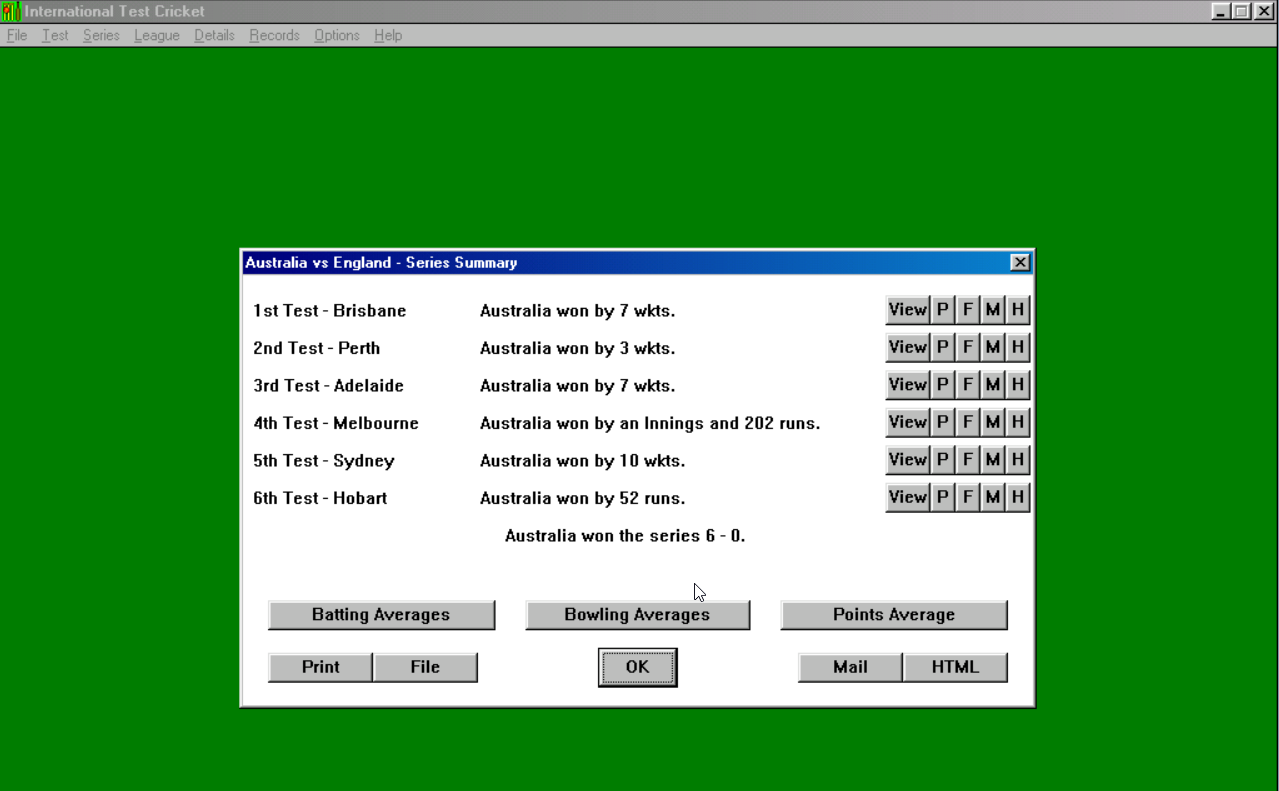Click the P button for 1st Test Brisbane
The image size is (1279, 791).
click(942, 310)
